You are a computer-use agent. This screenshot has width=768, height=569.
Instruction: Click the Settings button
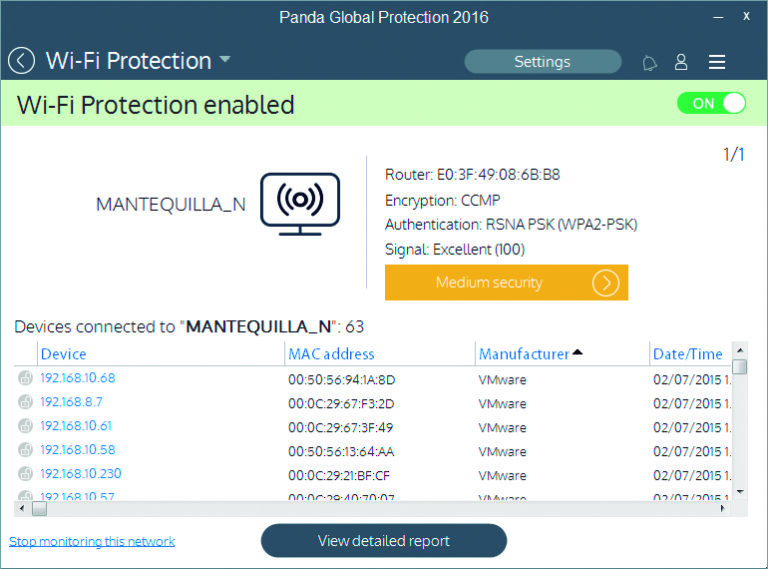542,62
